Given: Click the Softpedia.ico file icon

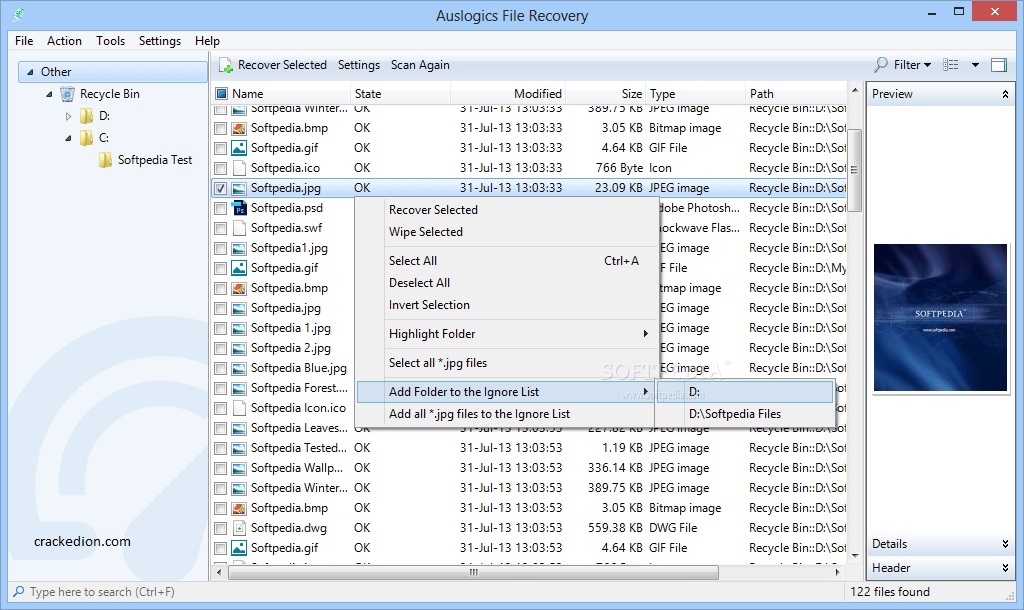Looking at the screenshot, I should [x=240, y=168].
